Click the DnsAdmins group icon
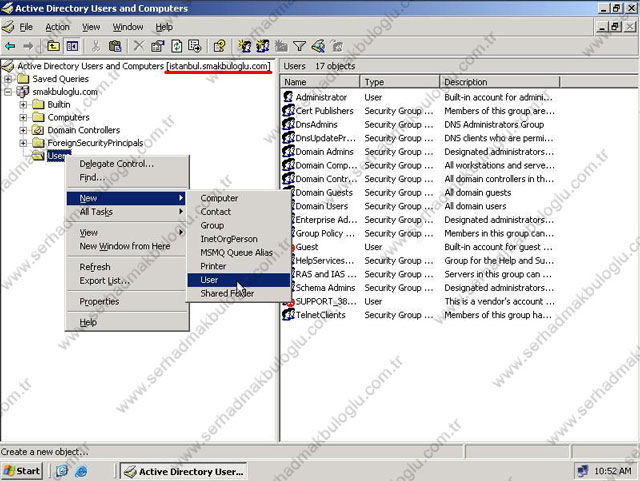 pyautogui.click(x=288, y=125)
